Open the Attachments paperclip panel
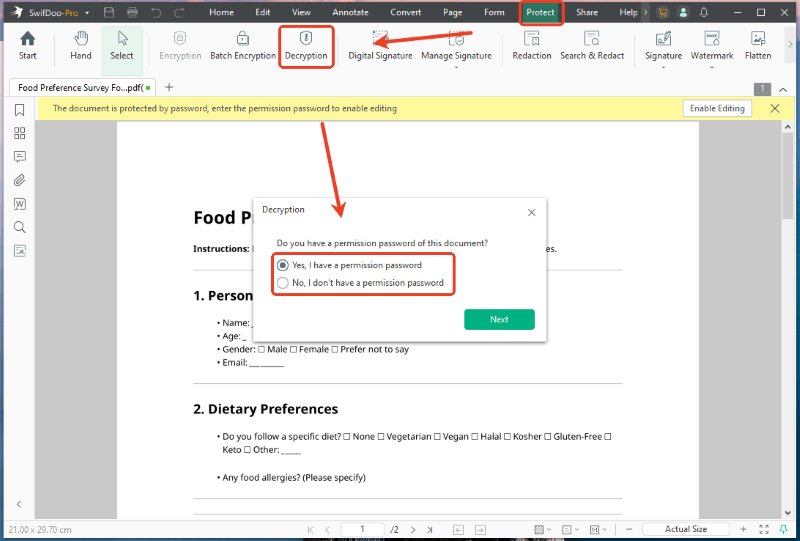 19,180
